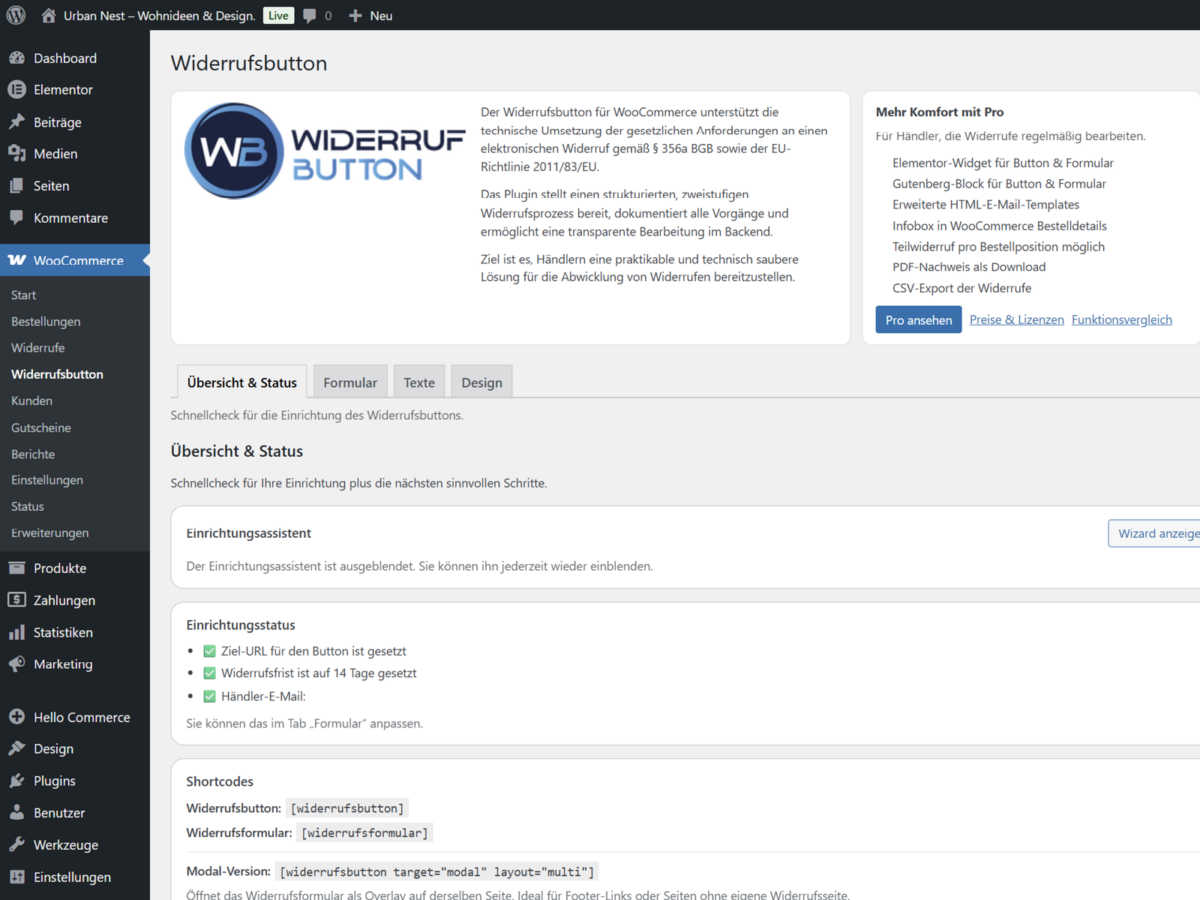Click the Plugins plug icon
Image resolution: width=1200 pixels, height=900 pixels.
[x=16, y=781]
